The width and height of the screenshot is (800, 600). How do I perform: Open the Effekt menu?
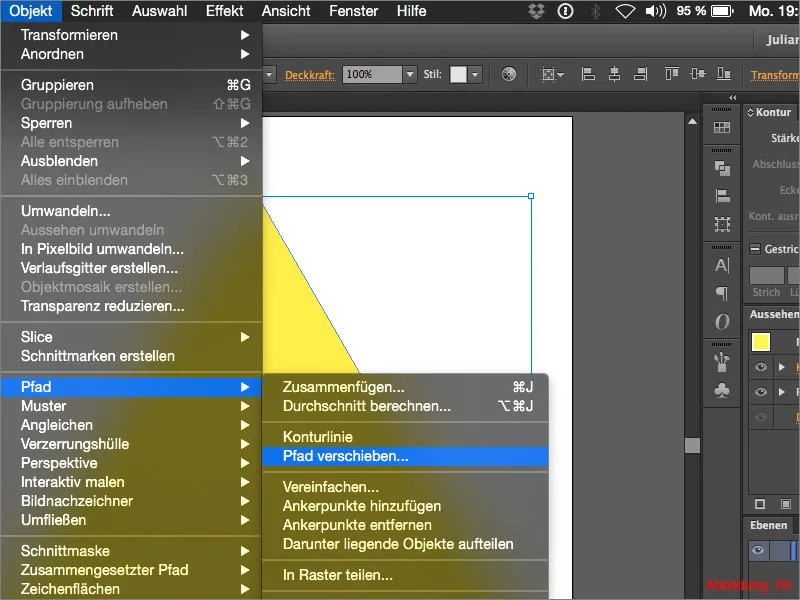click(224, 11)
